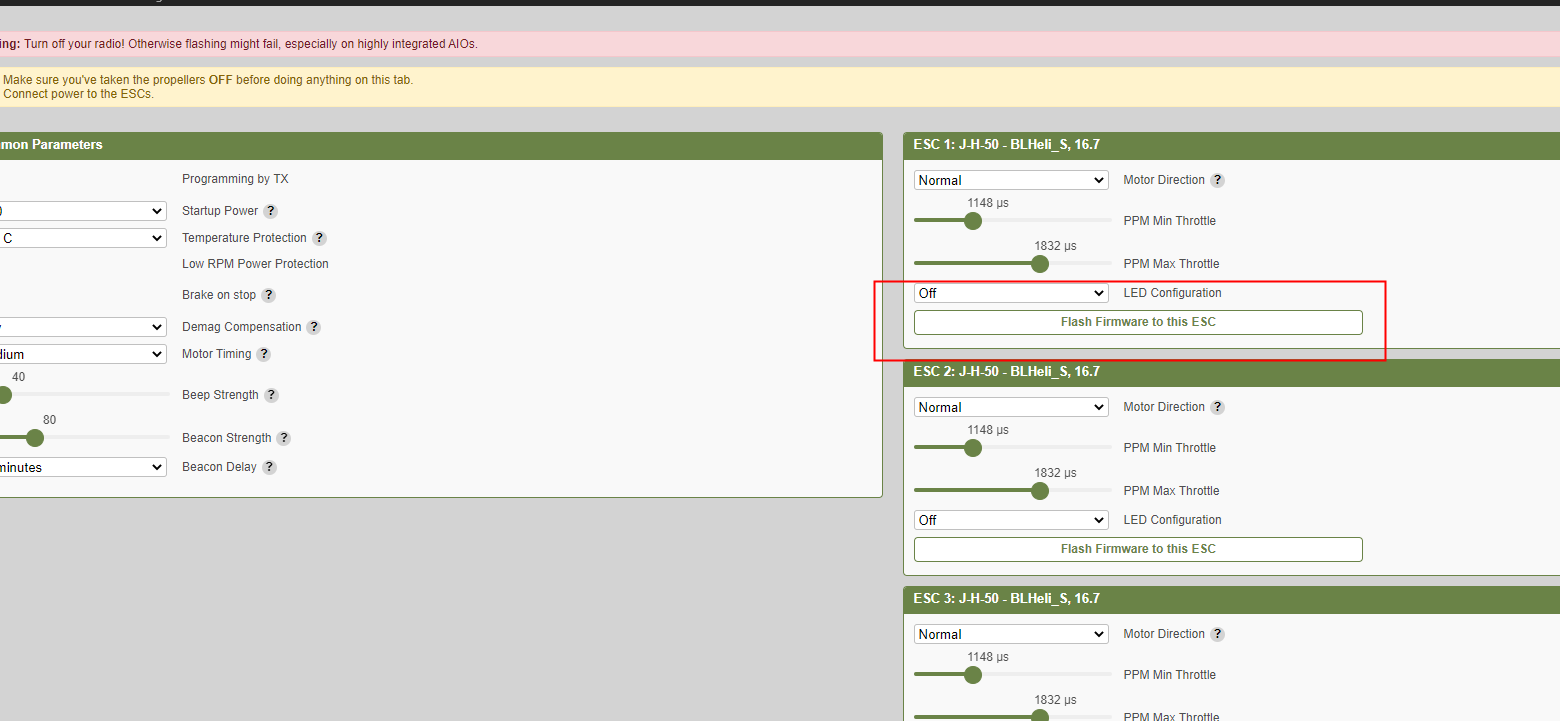The width and height of the screenshot is (1560, 721).
Task: Open Beep Strength help tooltip icon
Action: pos(271,395)
